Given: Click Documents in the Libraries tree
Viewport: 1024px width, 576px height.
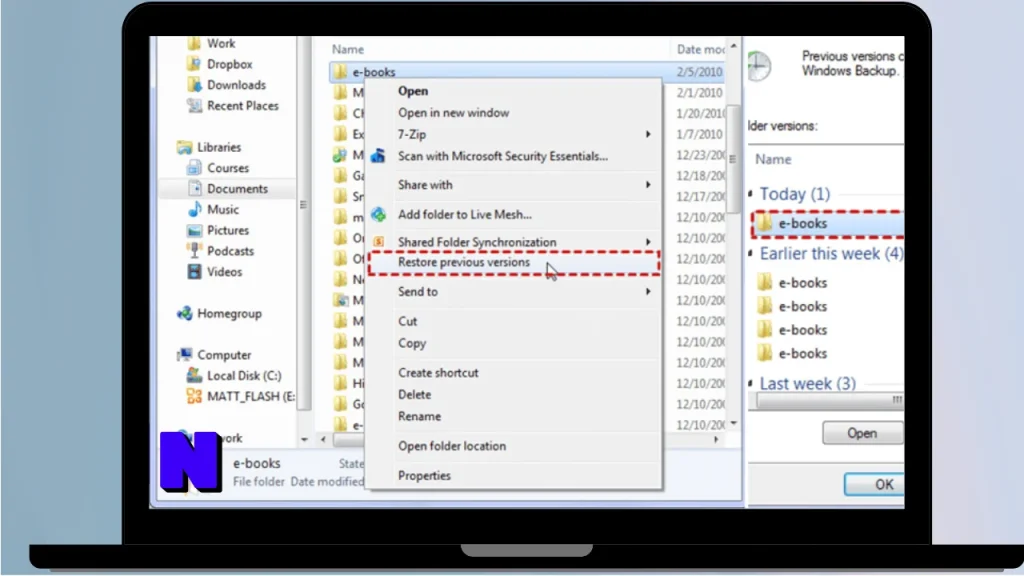Looking at the screenshot, I should coord(238,189).
